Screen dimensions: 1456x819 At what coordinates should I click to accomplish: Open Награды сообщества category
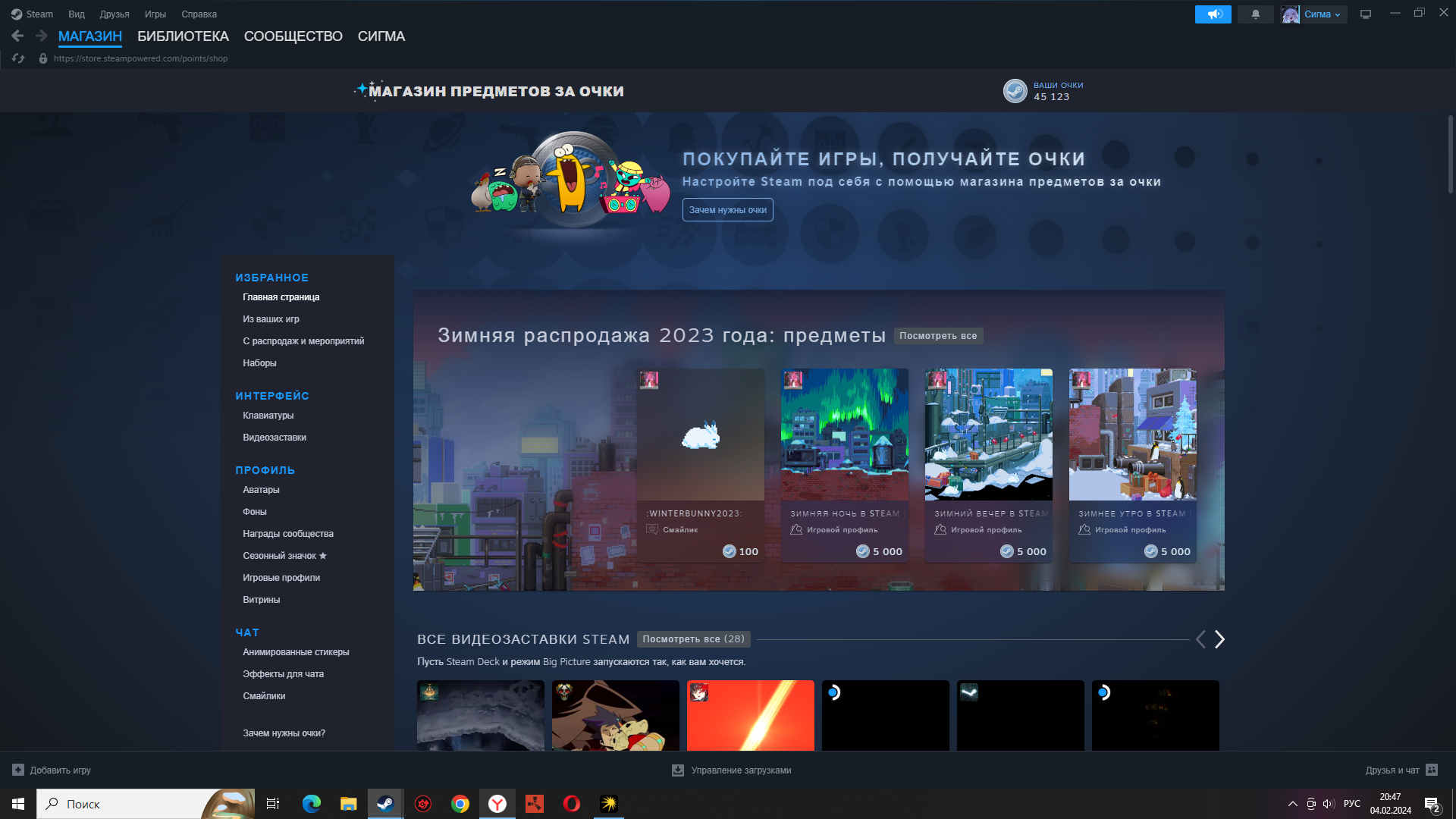(x=288, y=534)
